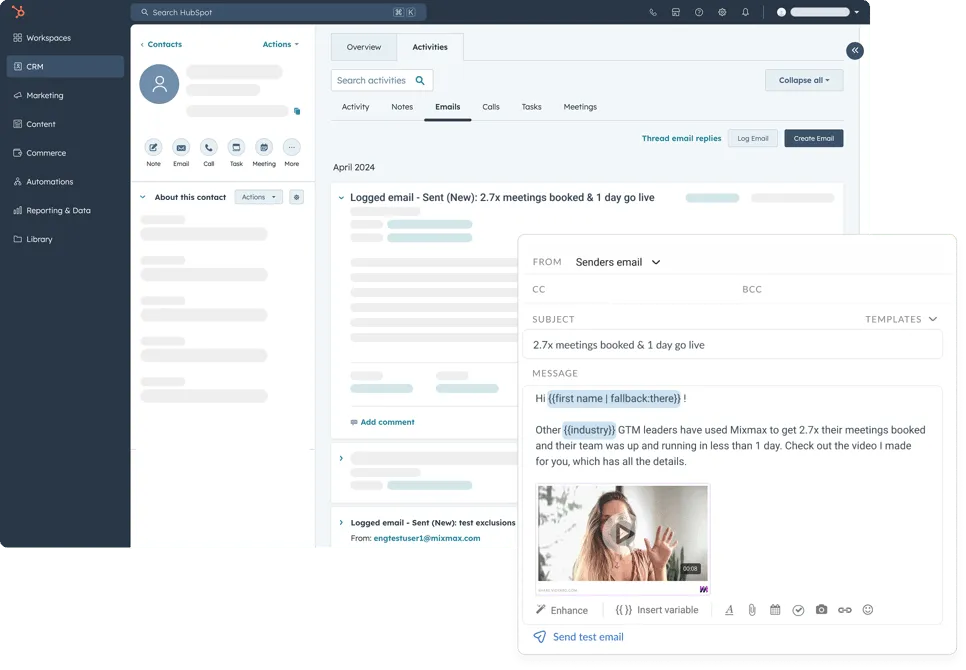Click the Log Email button

753,138
